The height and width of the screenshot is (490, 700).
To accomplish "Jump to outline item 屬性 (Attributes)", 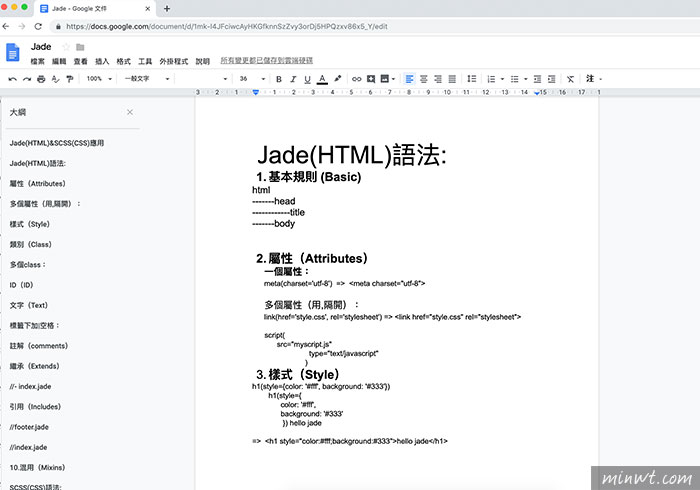I will point(38,183).
